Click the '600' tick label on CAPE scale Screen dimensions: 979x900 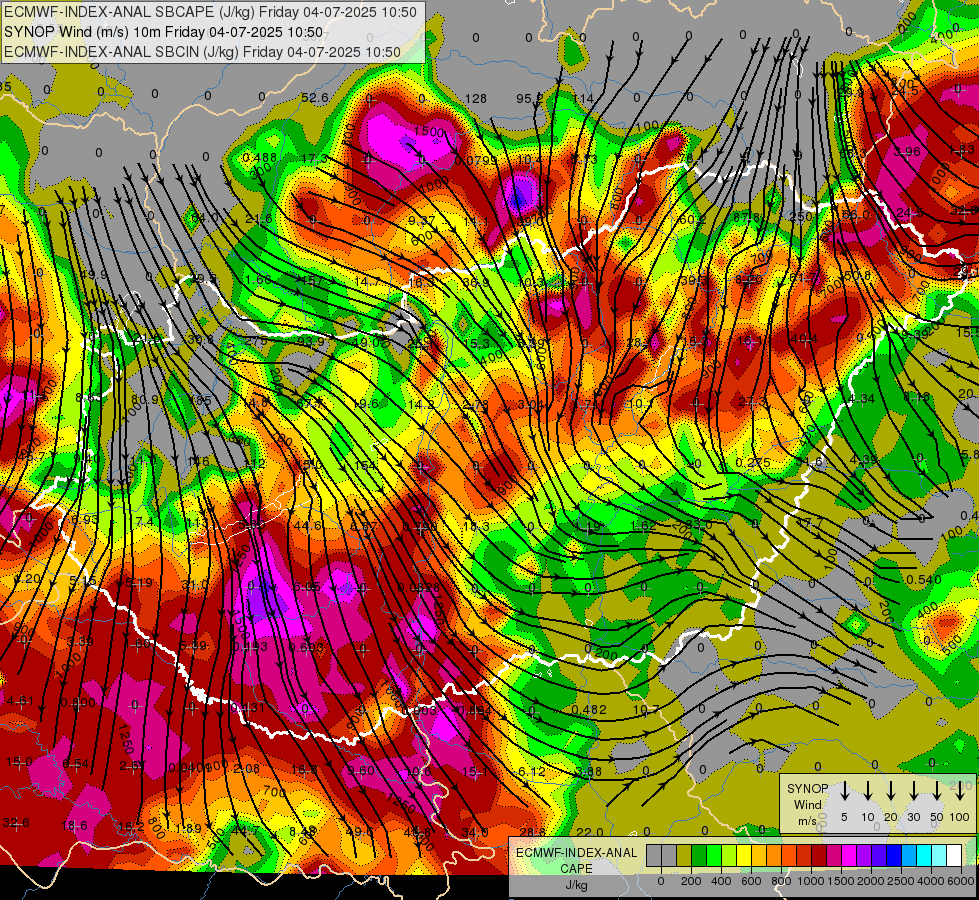(751, 881)
